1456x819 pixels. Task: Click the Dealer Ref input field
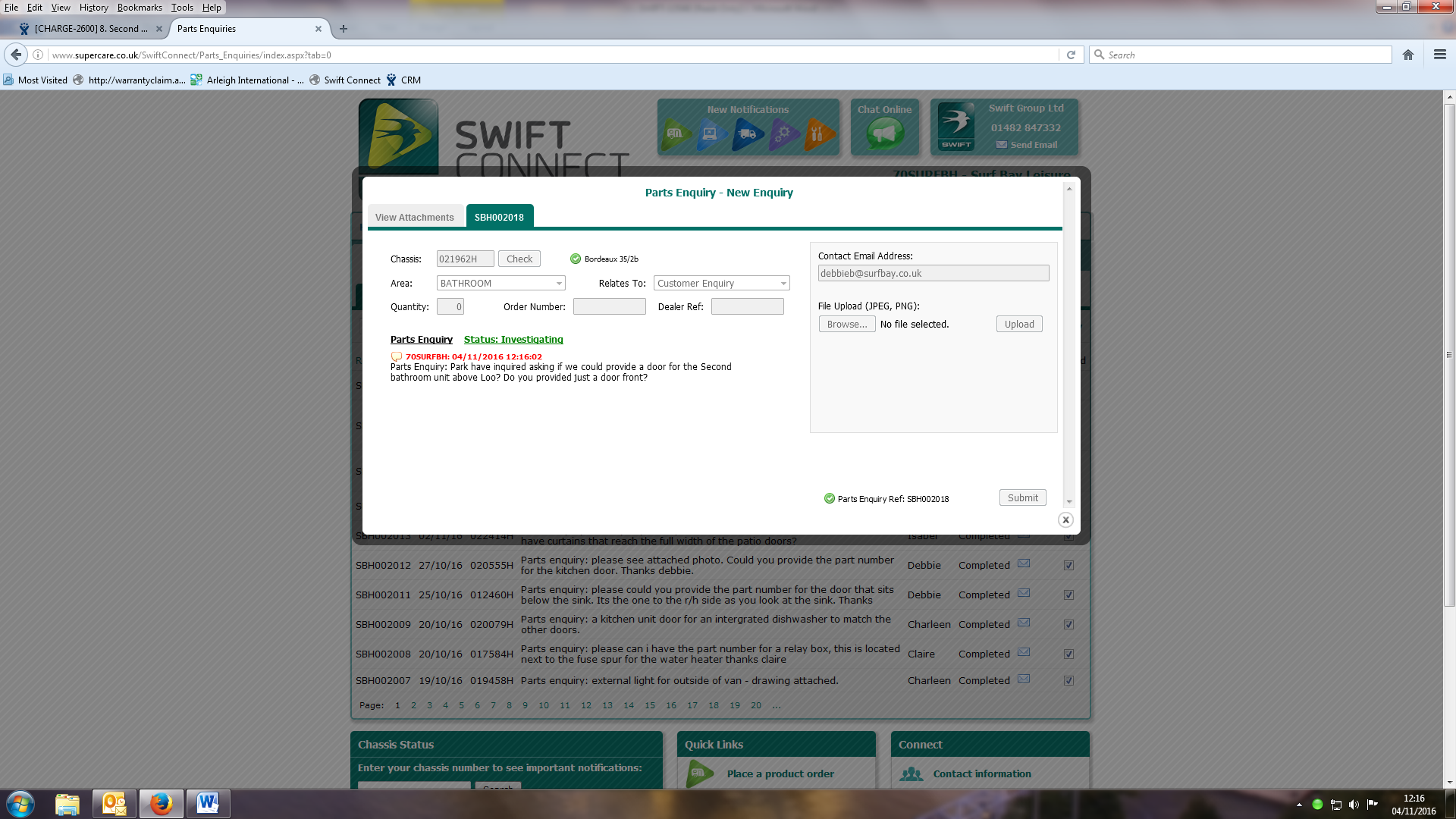coord(747,306)
